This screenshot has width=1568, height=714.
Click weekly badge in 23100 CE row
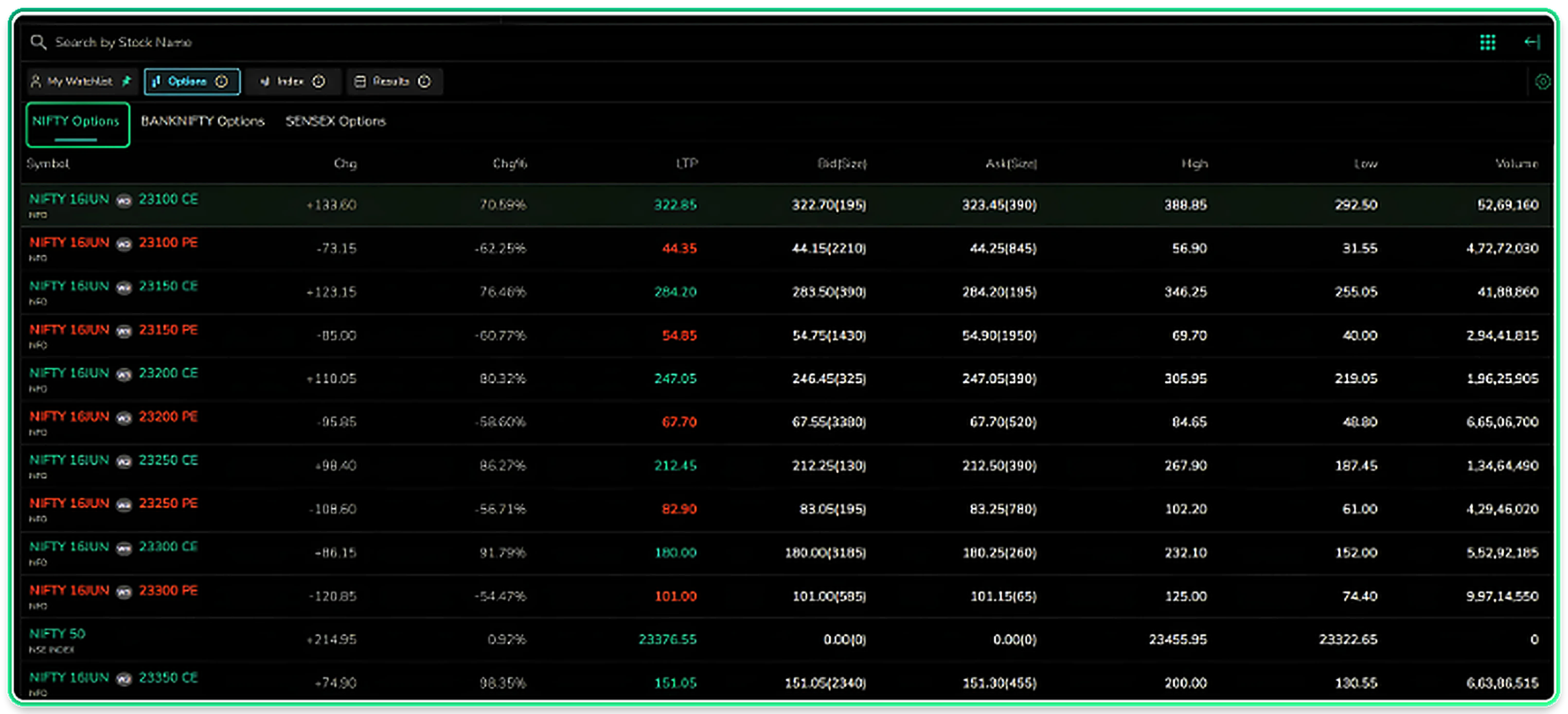coord(124,201)
